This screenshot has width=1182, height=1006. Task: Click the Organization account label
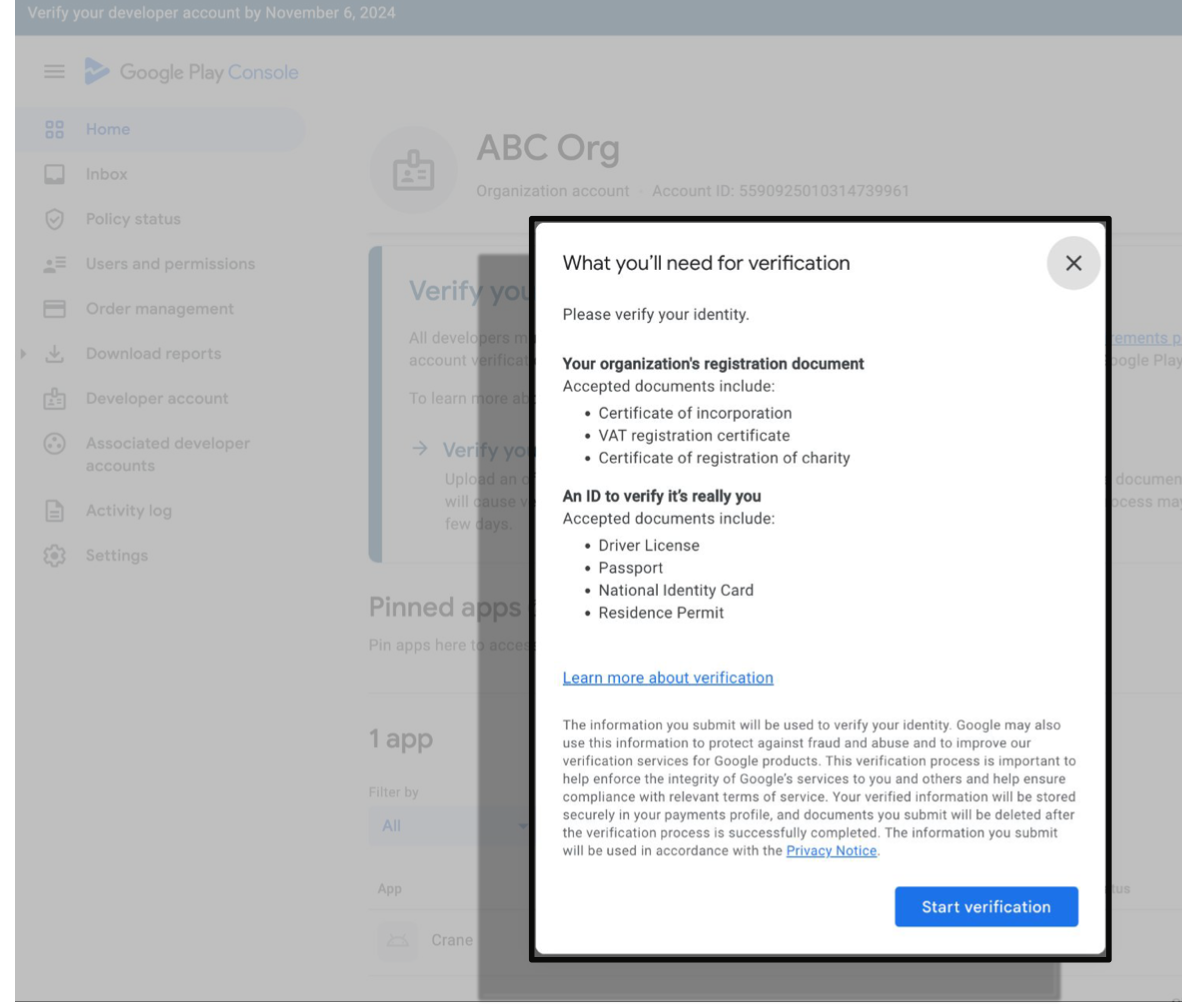[553, 191]
